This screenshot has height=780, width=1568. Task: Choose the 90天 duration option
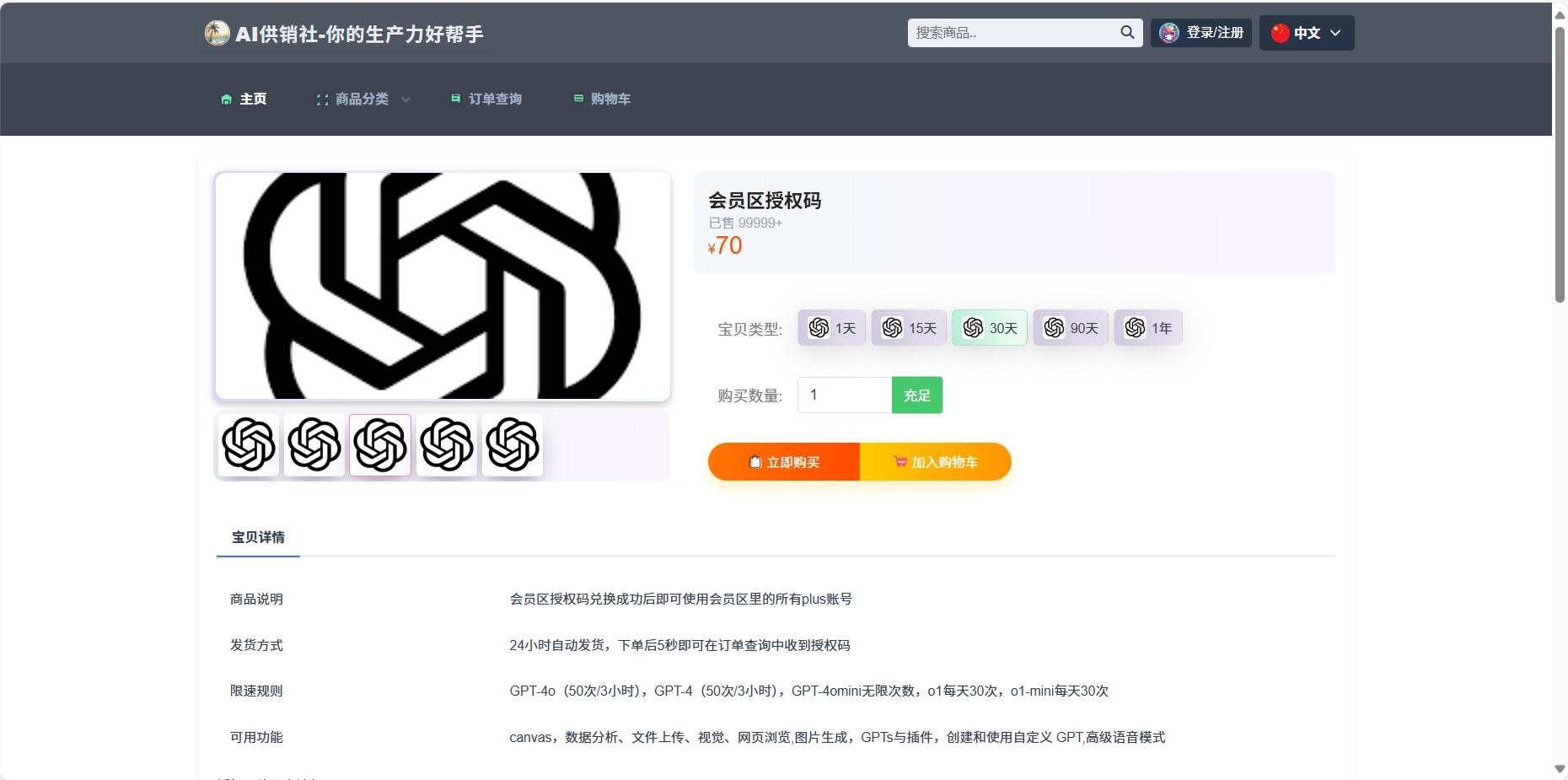tap(1071, 328)
